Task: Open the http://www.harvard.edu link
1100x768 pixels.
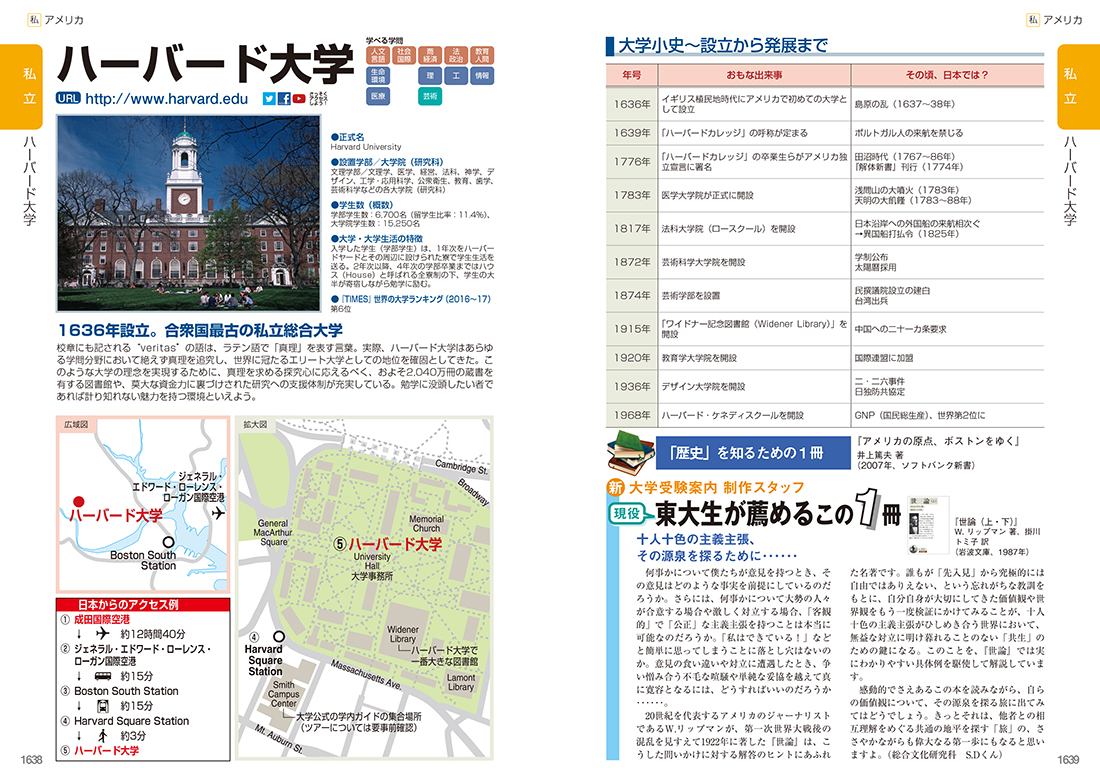Action: pyautogui.click(x=166, y=99)
